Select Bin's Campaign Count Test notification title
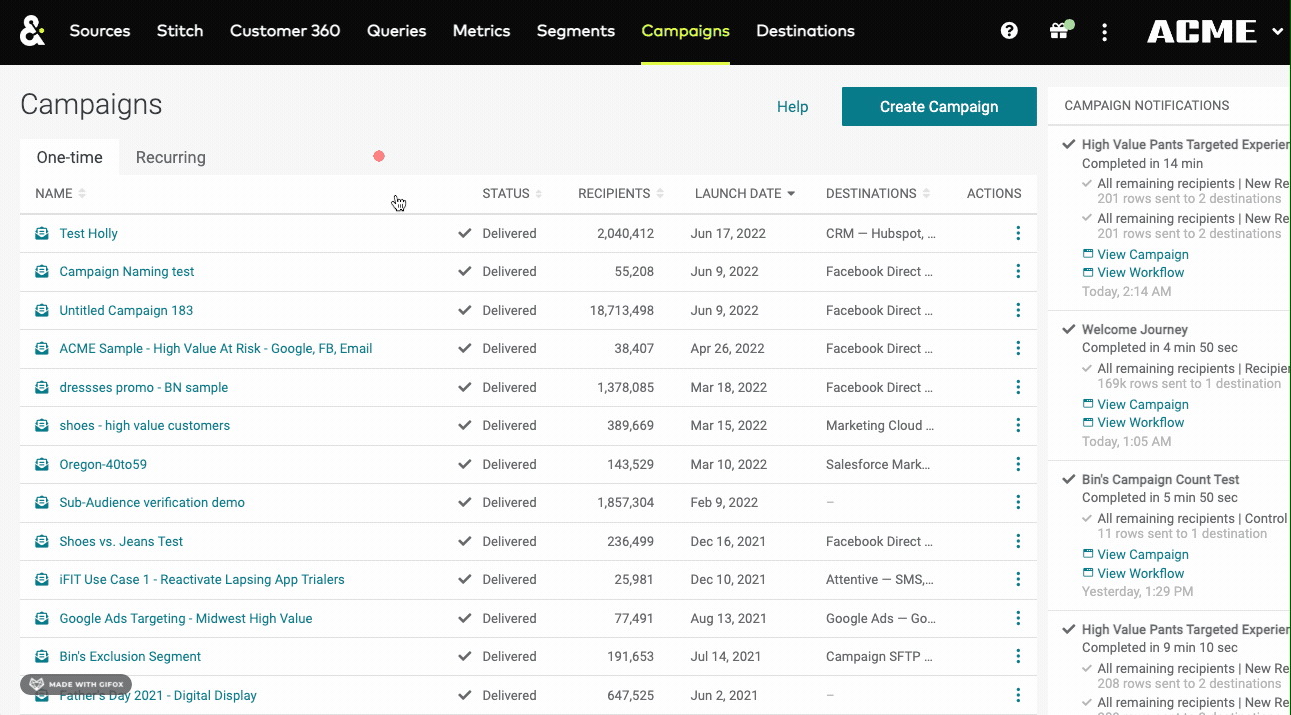Viewport: 1291px width, 715px height. pyautogui.click(x=1161, y=479)
